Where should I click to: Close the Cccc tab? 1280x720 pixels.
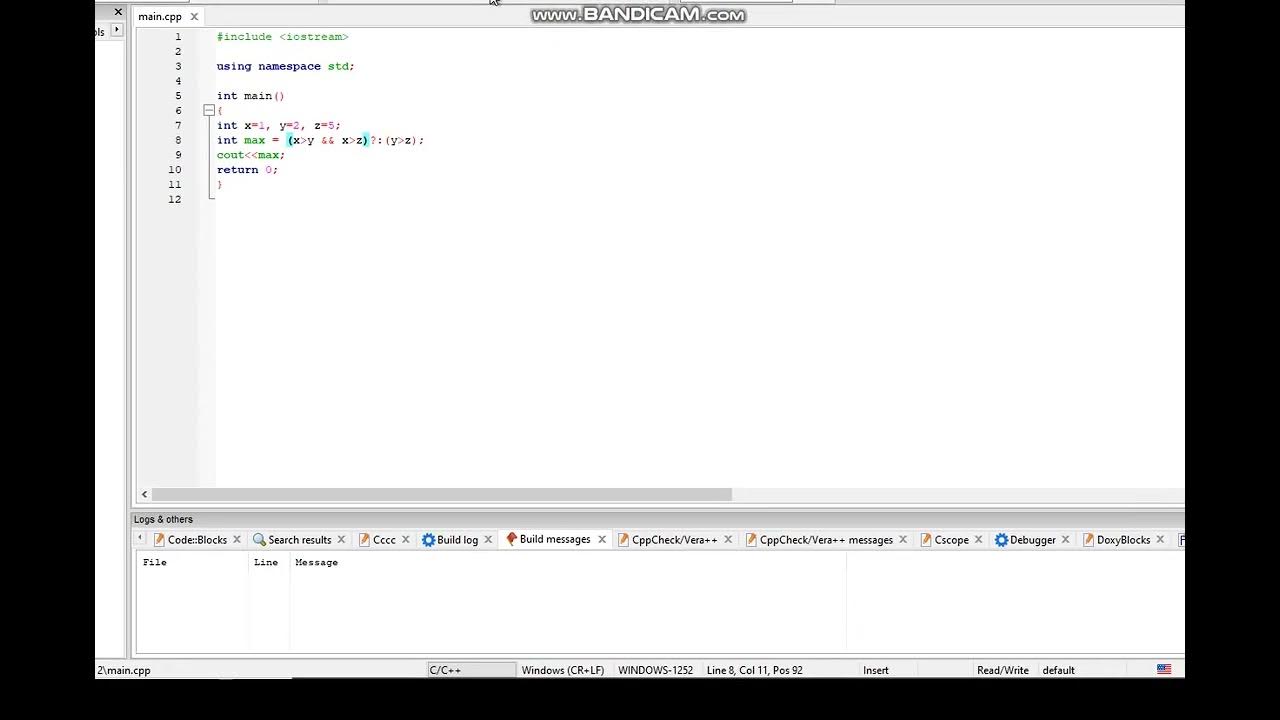pyautogui.click(x=405, y=540)
